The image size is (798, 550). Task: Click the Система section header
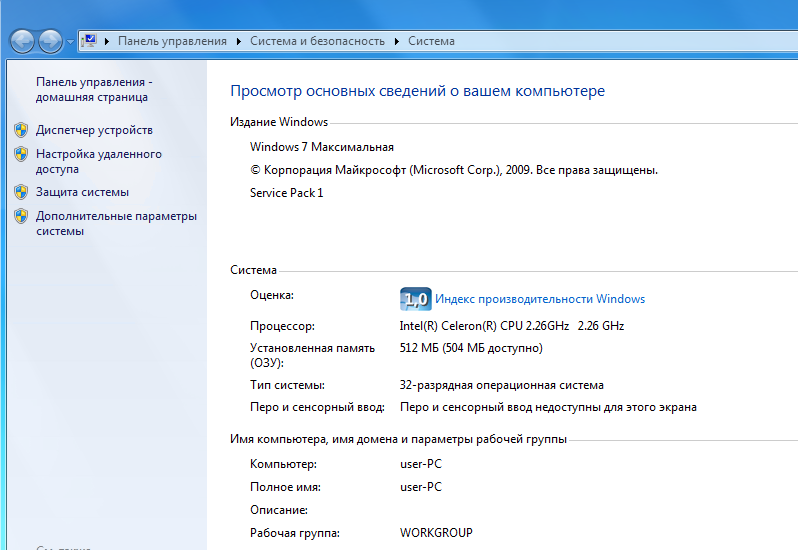coord(253,270)
